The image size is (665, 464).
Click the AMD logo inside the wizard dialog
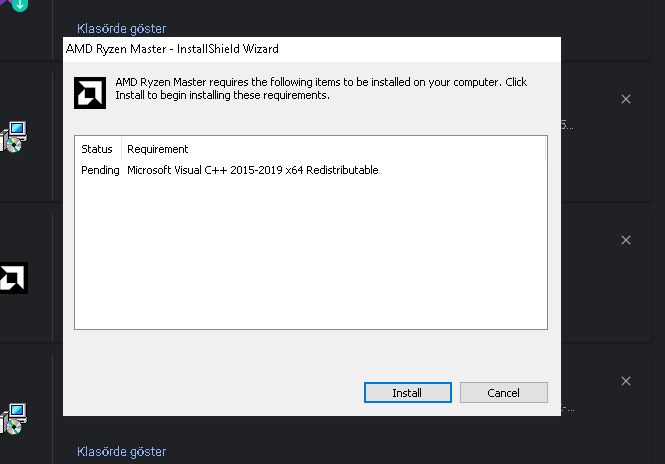pyautogui.click(x=91, y=92)
